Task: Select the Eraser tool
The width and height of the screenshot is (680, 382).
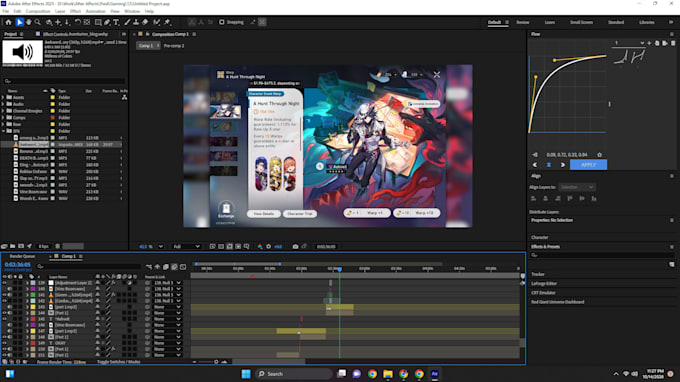Action: pyautogui.click(x=145, y=22)
